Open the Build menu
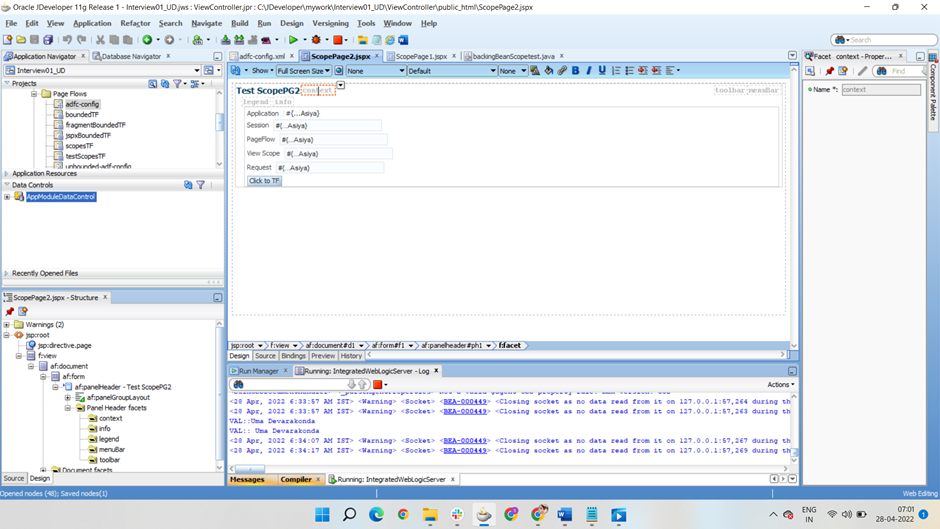Screen dimensions: 940x529 [240, 23]
